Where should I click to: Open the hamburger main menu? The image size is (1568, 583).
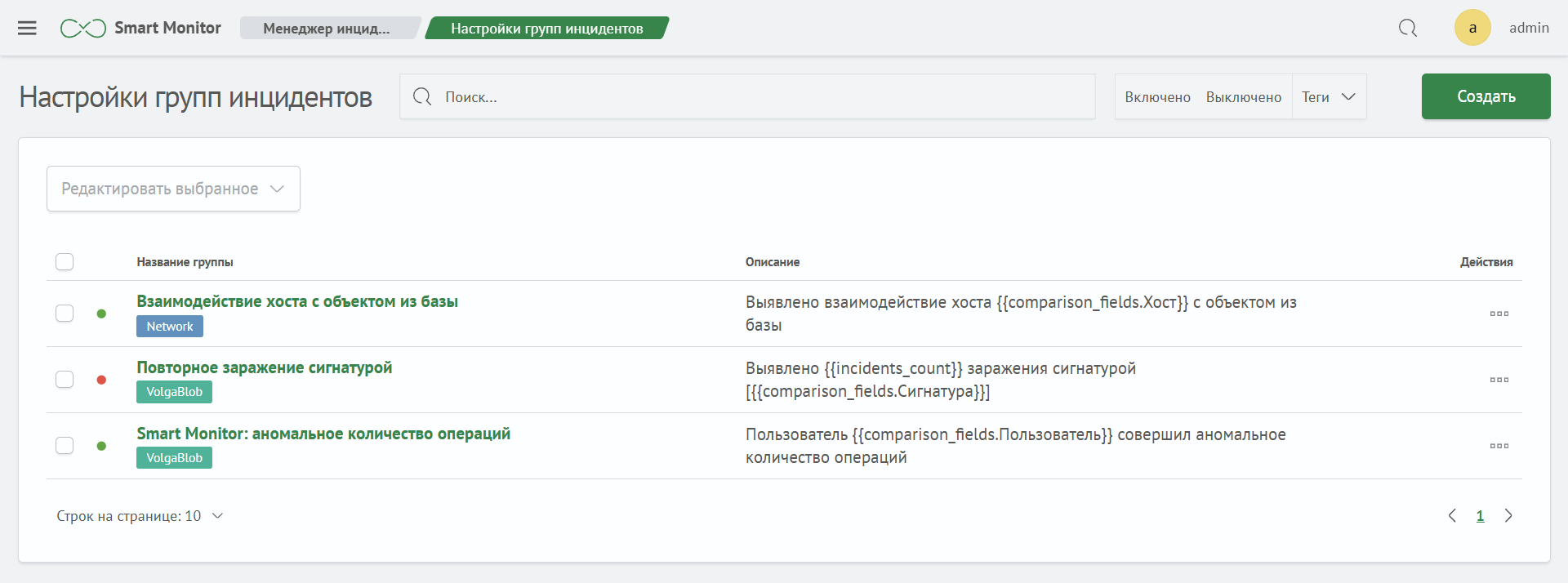pyautogui.click(x=27, y=28)
